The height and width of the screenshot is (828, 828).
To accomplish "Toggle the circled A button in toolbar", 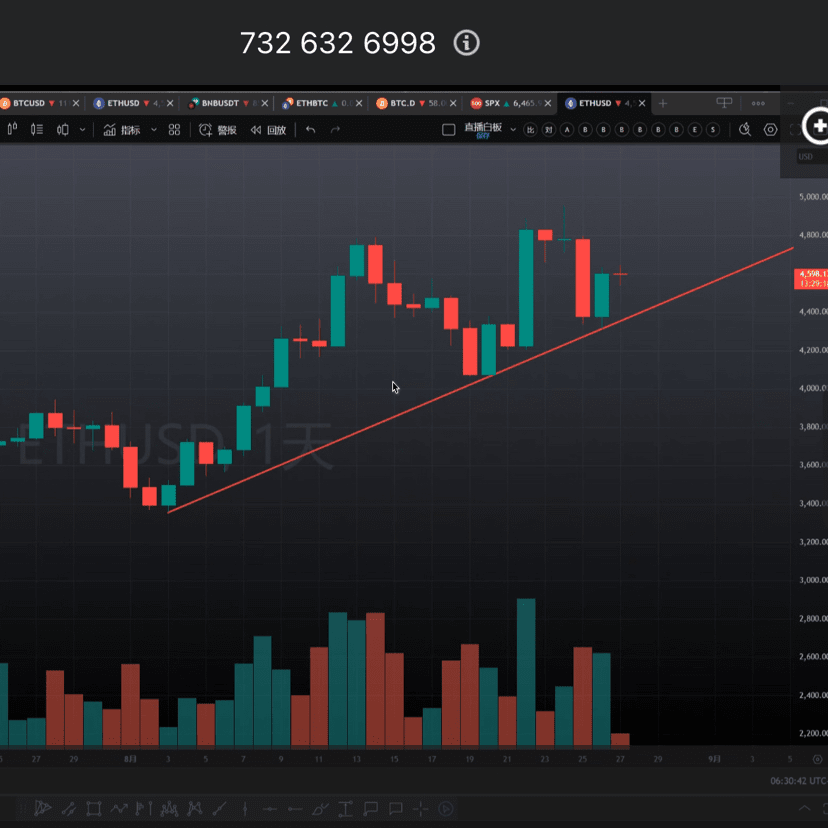I will tap(566, 130).
